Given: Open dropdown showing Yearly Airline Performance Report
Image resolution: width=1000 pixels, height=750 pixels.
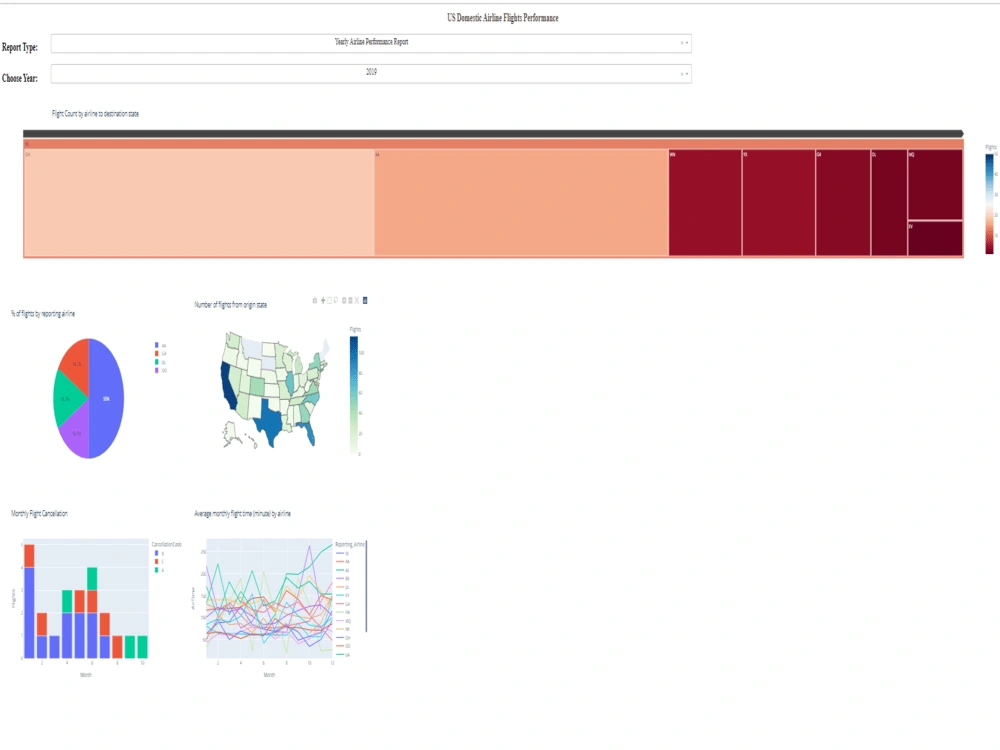Looking at the screenshot, I should click(371, 43).
